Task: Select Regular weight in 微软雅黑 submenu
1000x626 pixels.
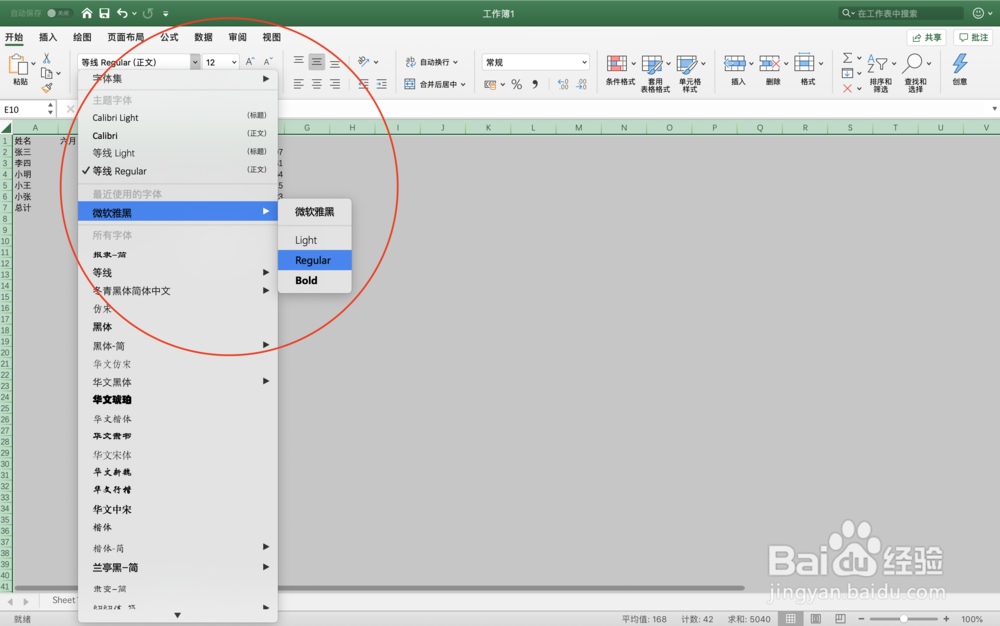Action: [x=314, y=260]
